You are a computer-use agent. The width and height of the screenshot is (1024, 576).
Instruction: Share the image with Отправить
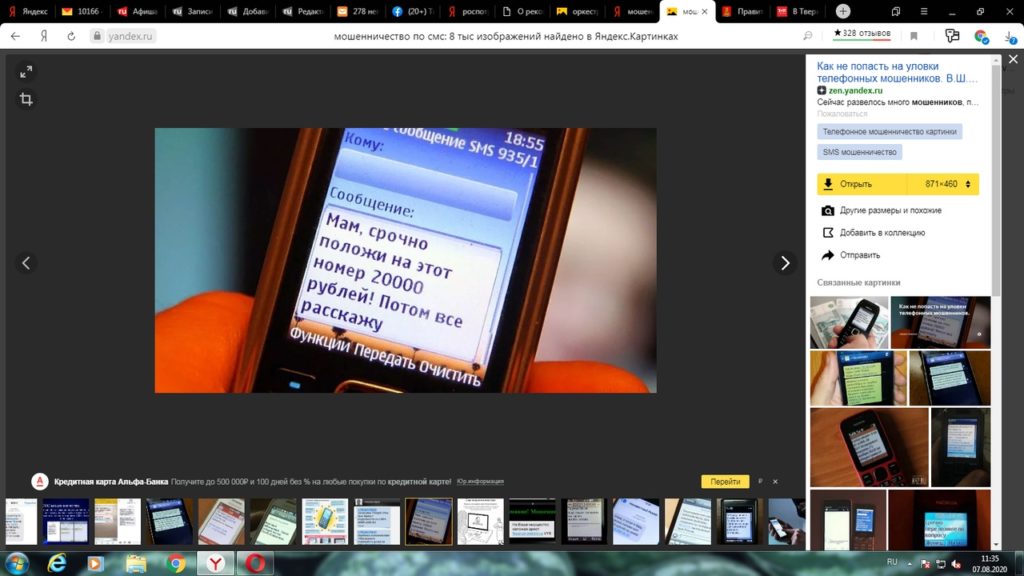[x=859, y=255]
